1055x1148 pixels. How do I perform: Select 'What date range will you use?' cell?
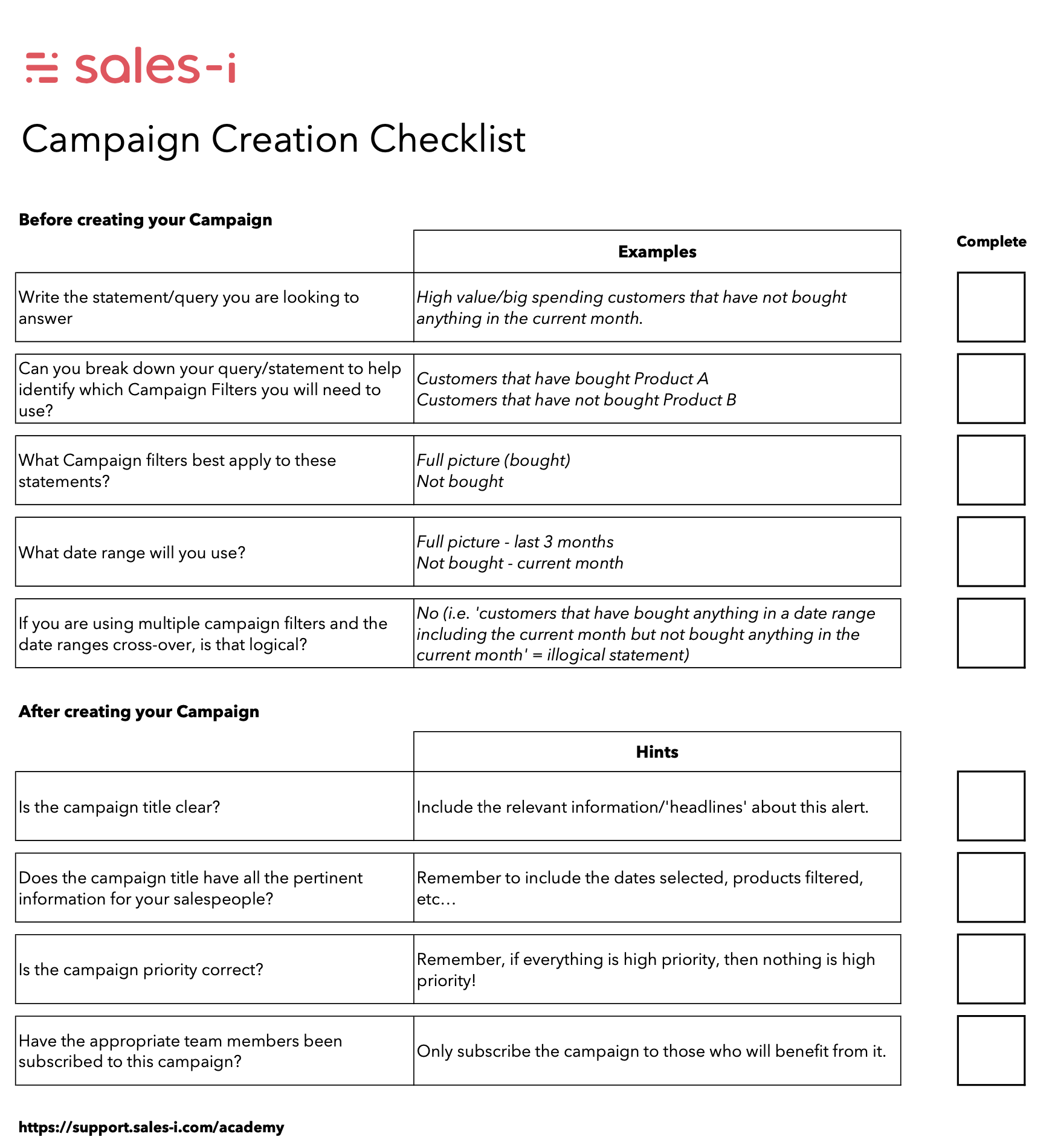(215, 552)
